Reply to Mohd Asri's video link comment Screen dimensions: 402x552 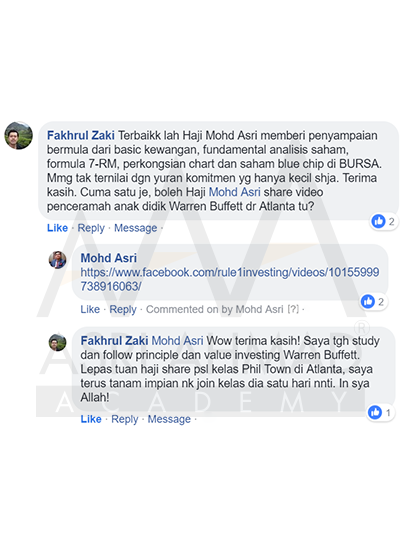123,309
